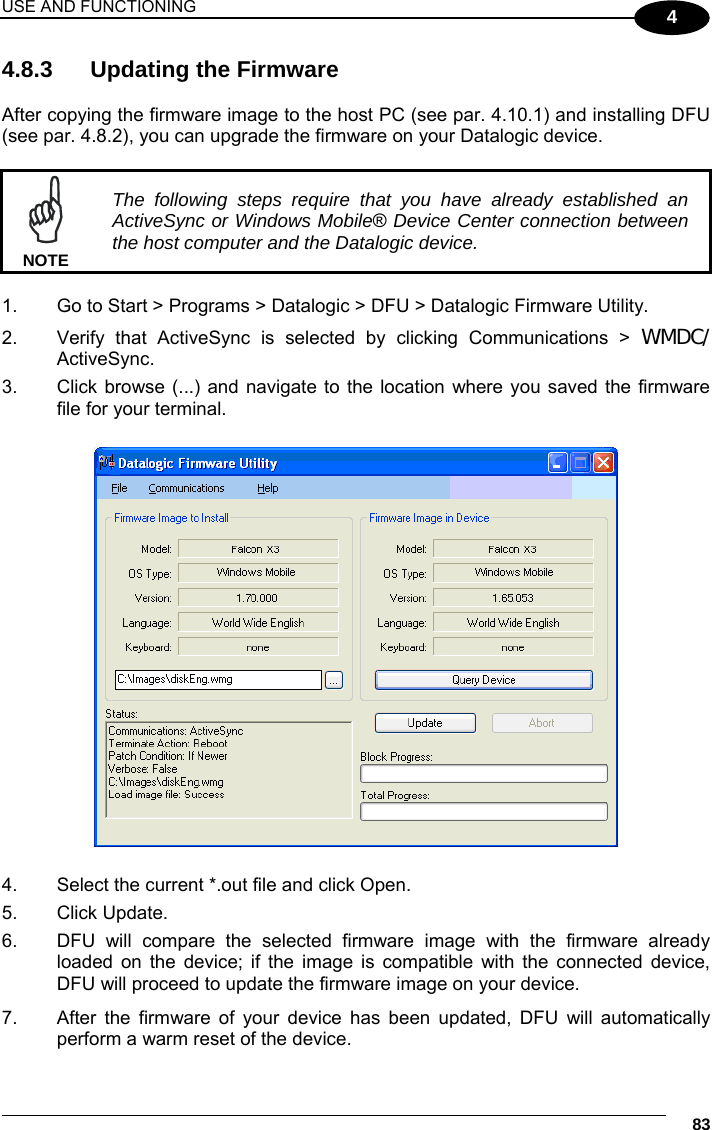Click the 'Firmware Image in Device' group title
The width and height of the screenshot is (712, 1130).
coord(429,517)
